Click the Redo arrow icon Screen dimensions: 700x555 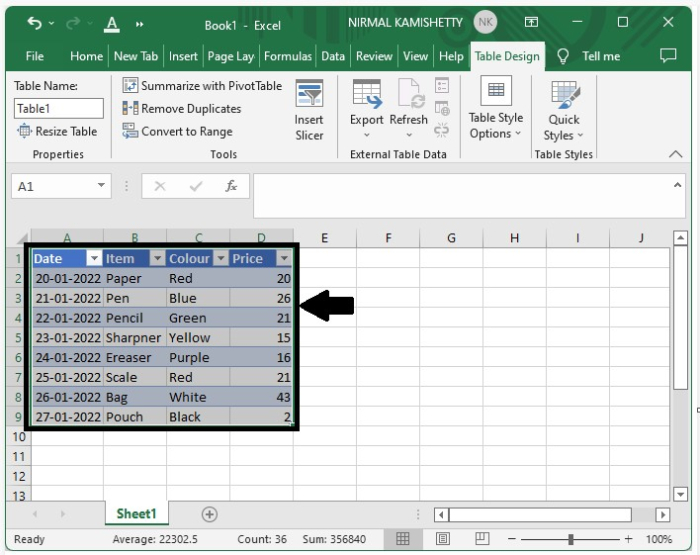coord(73,22)
